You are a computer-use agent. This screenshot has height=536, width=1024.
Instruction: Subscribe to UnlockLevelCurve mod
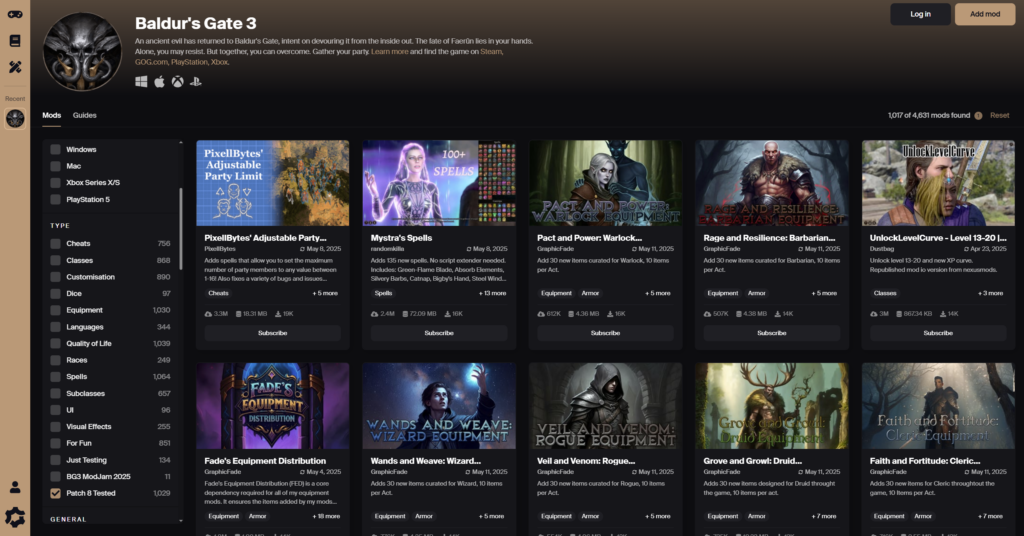938,333
